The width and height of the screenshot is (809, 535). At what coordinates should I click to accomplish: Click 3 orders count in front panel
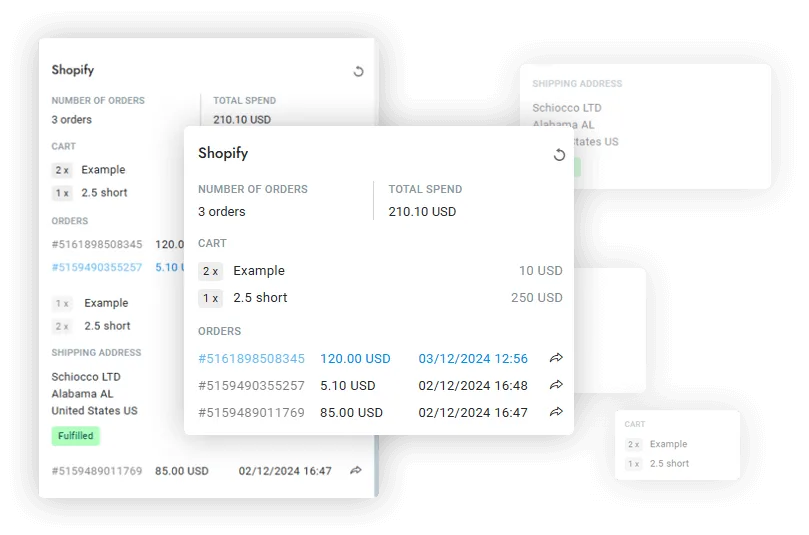point(222,212)
